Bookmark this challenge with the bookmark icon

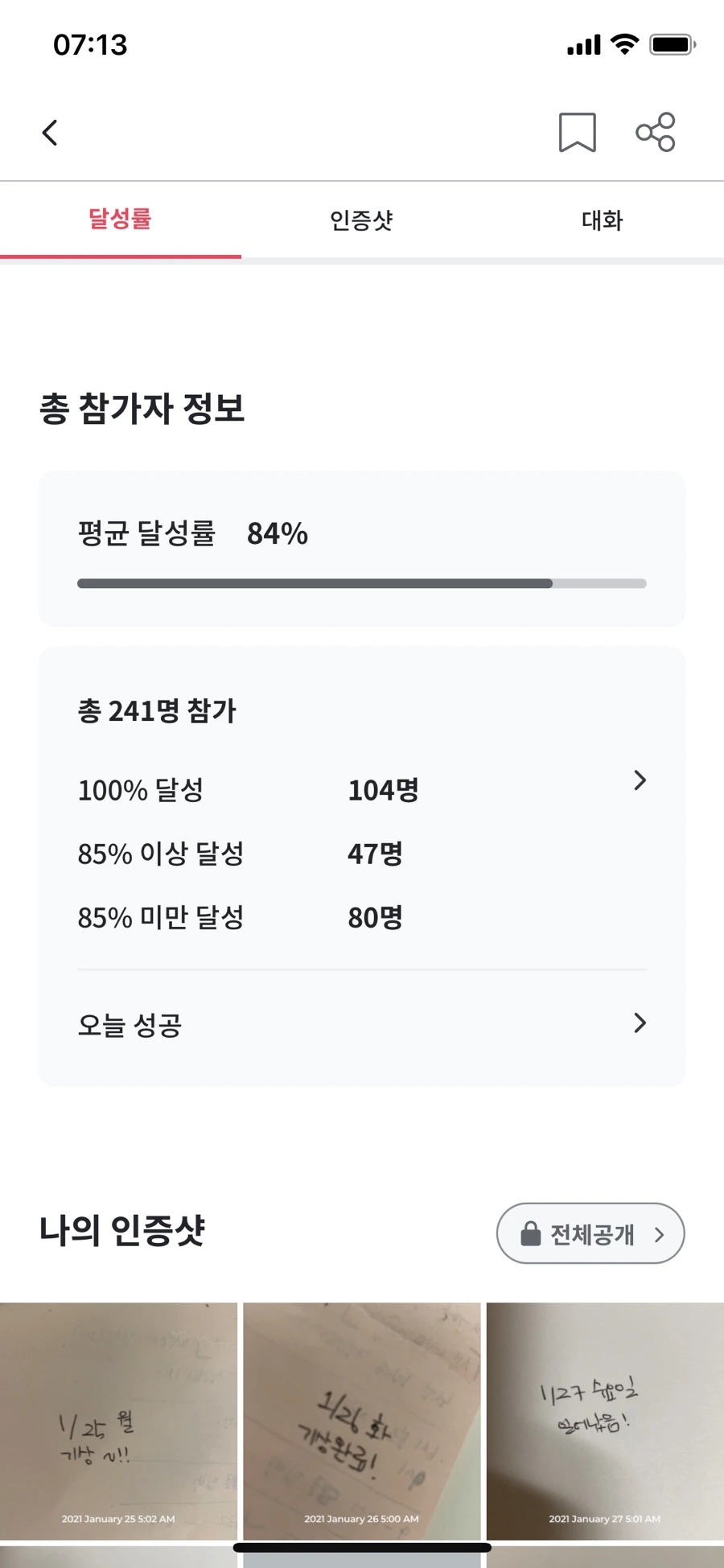(x=577, y=133)
